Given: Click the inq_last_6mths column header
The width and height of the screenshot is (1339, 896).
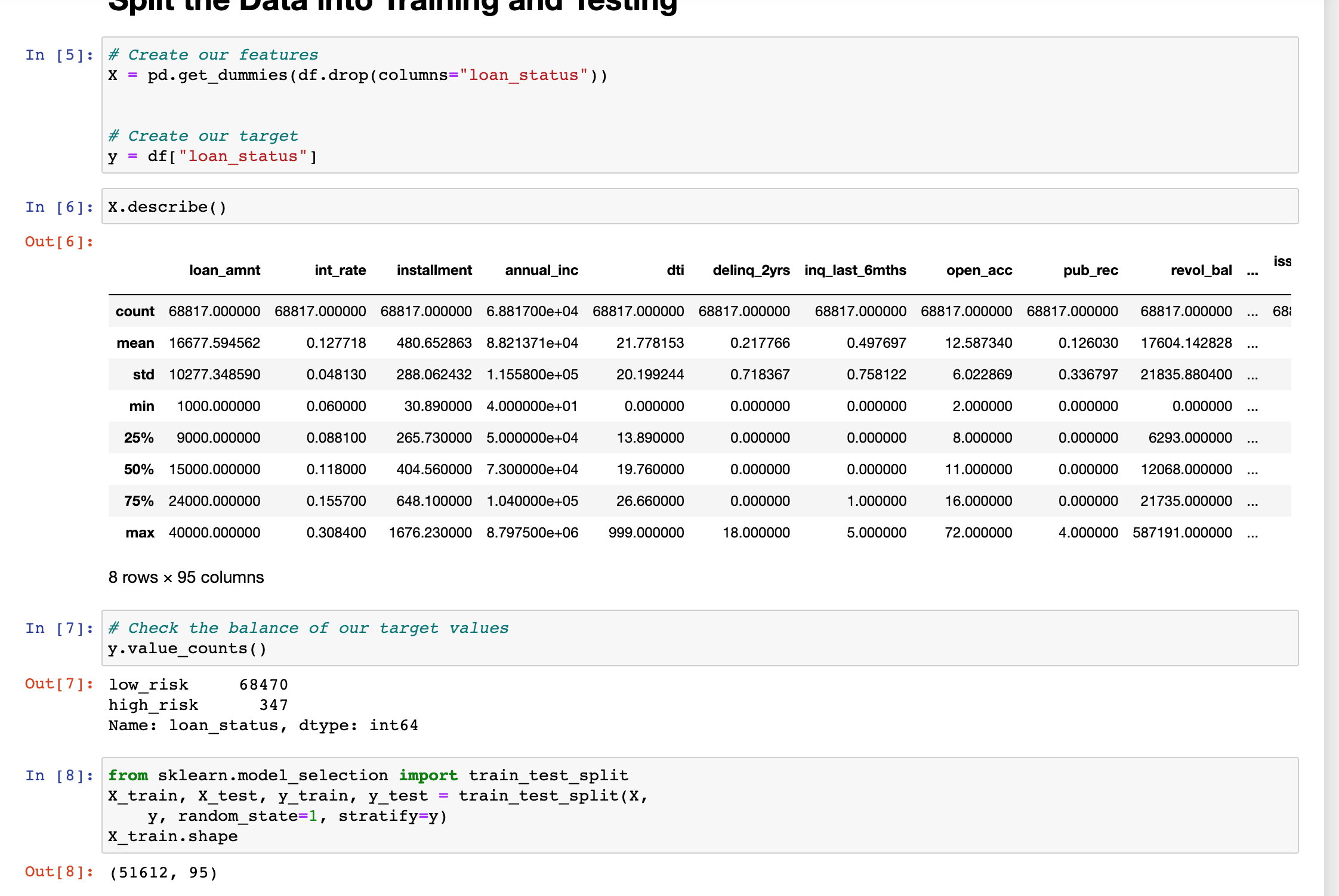Looking at the screenshot, I should click(855, 270).
